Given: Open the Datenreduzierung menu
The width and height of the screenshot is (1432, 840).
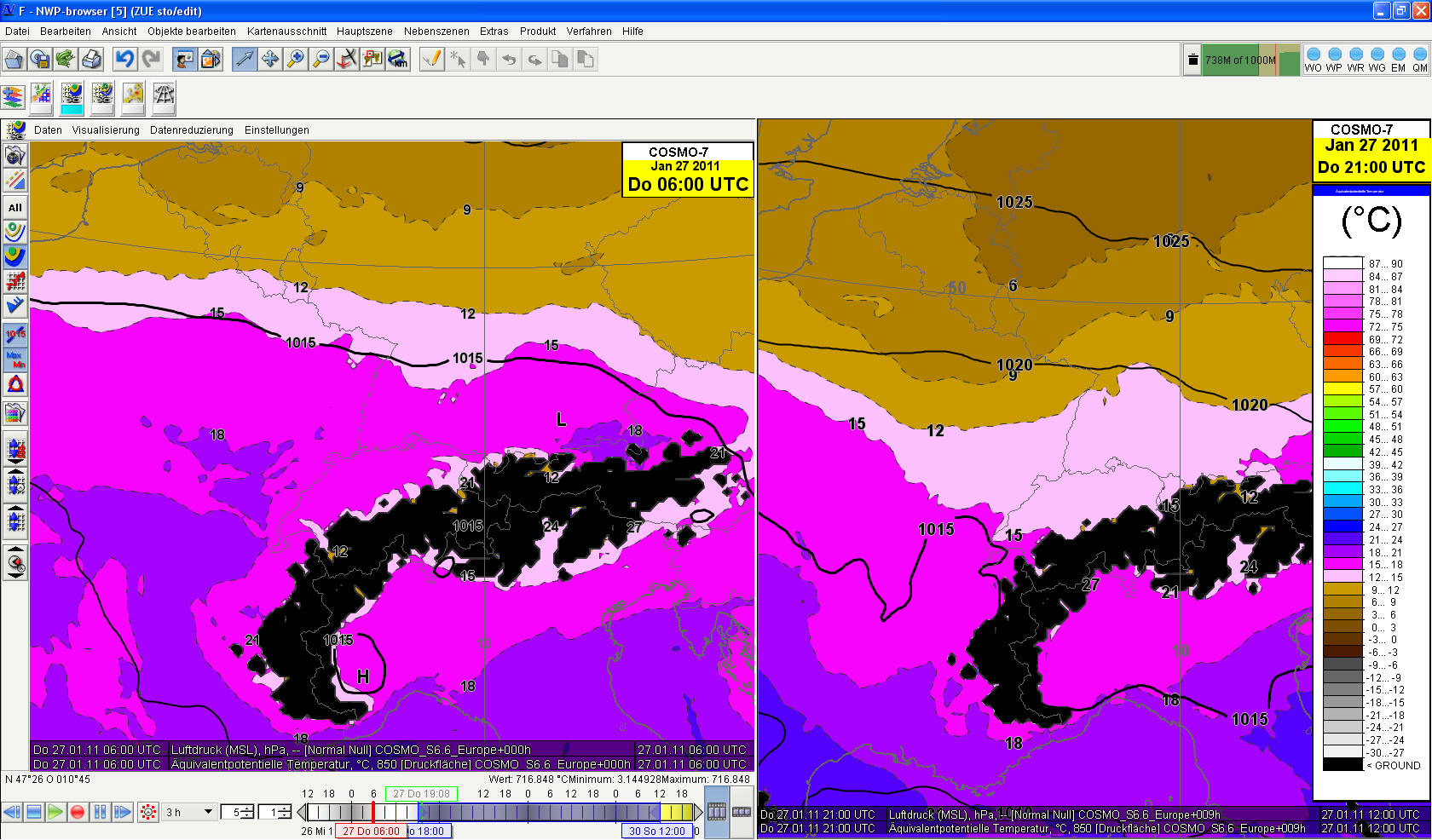Looking at the screenshot, I should [x=191, y=130].
